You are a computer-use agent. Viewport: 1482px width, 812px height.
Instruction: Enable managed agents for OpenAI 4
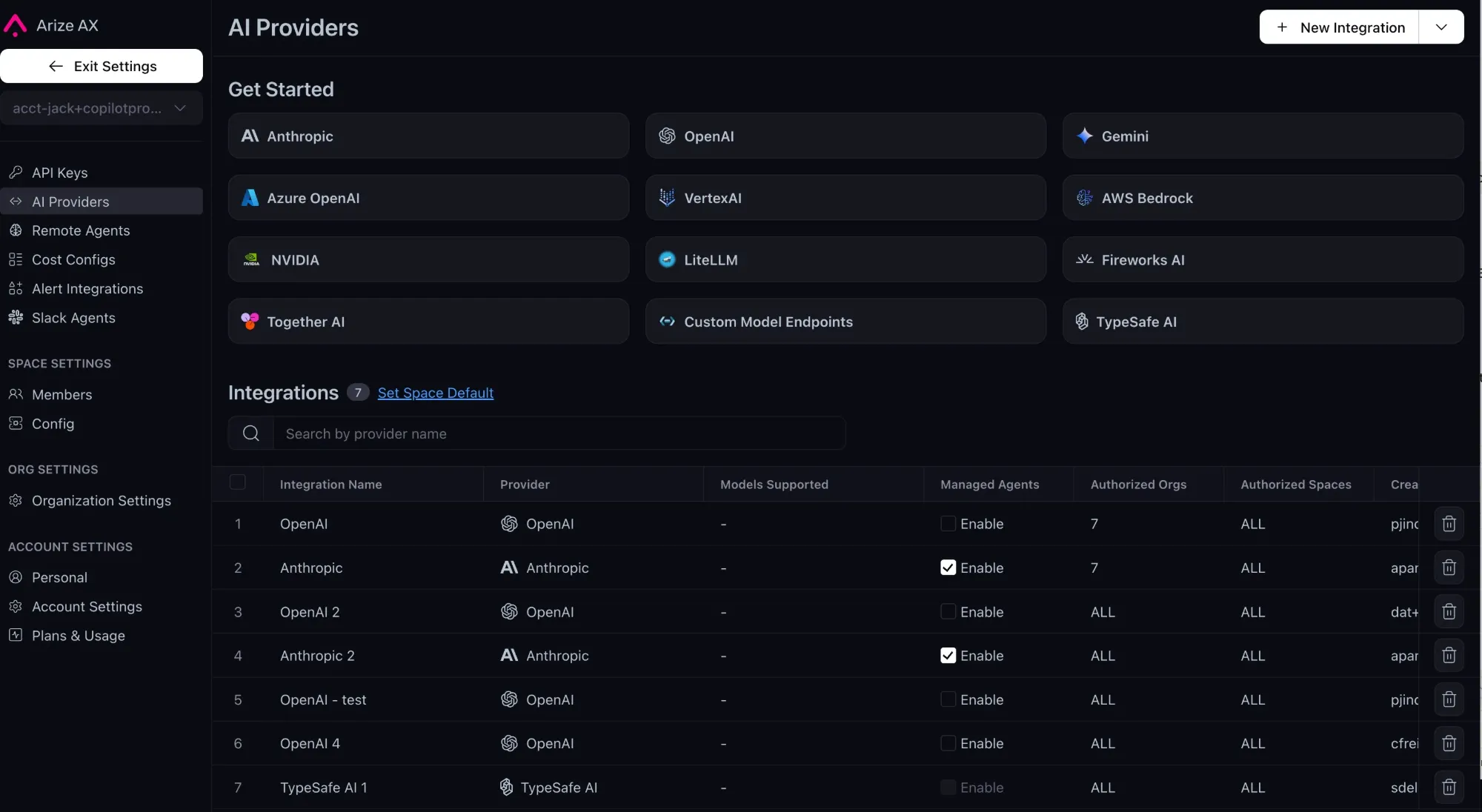(x=948, y=743)
